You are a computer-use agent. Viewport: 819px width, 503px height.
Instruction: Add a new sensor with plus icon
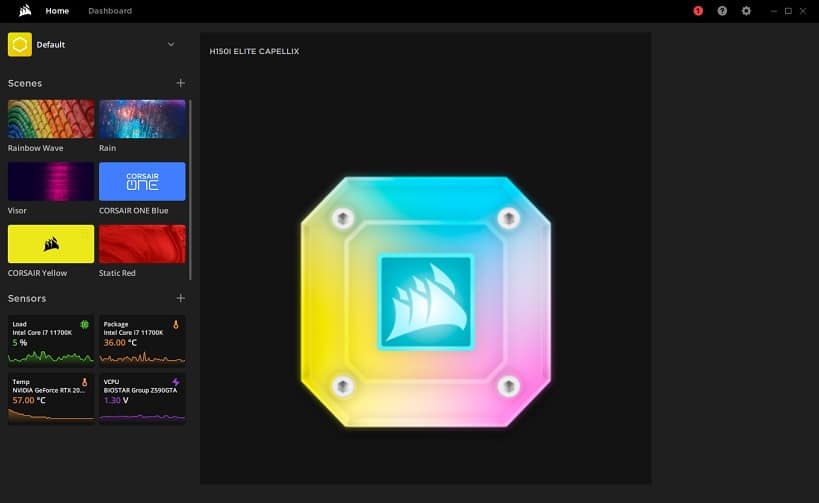(180, 298)
